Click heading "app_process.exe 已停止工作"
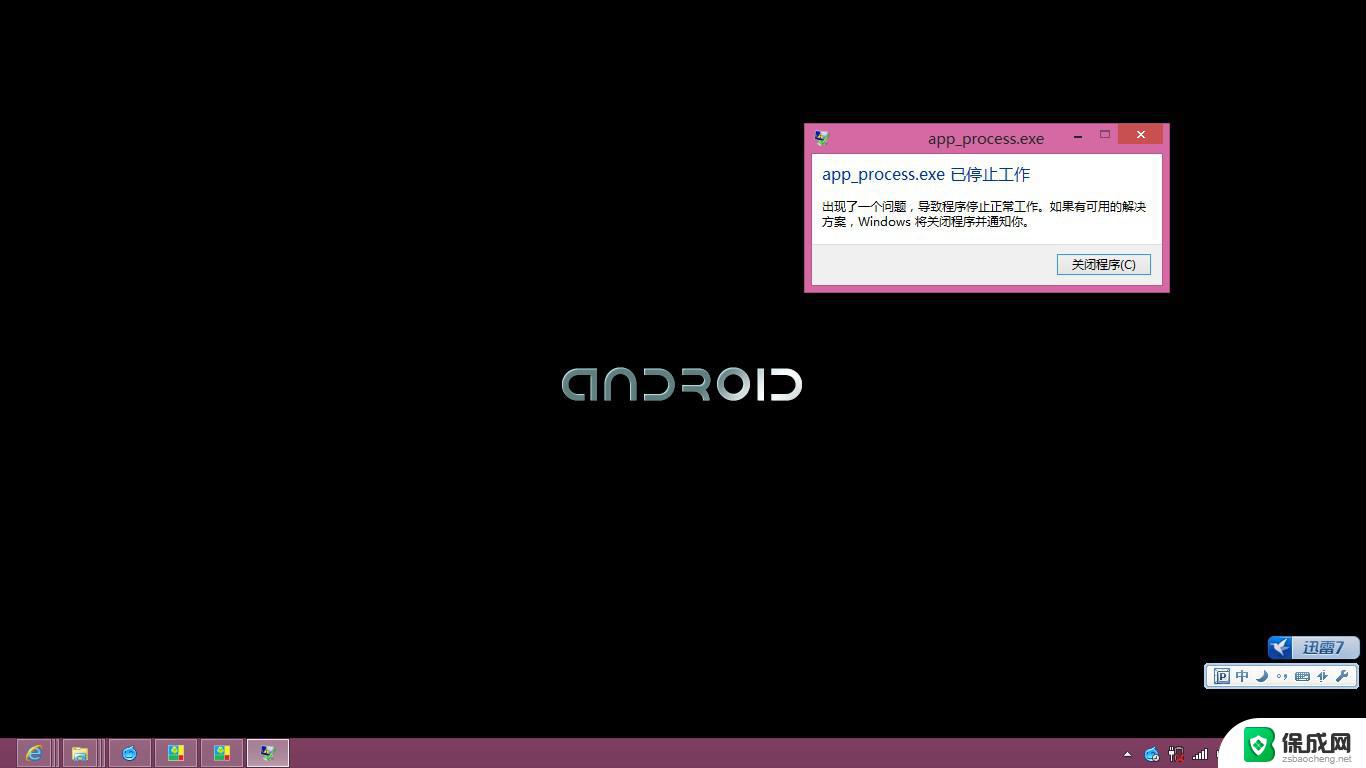 point(926,174)
